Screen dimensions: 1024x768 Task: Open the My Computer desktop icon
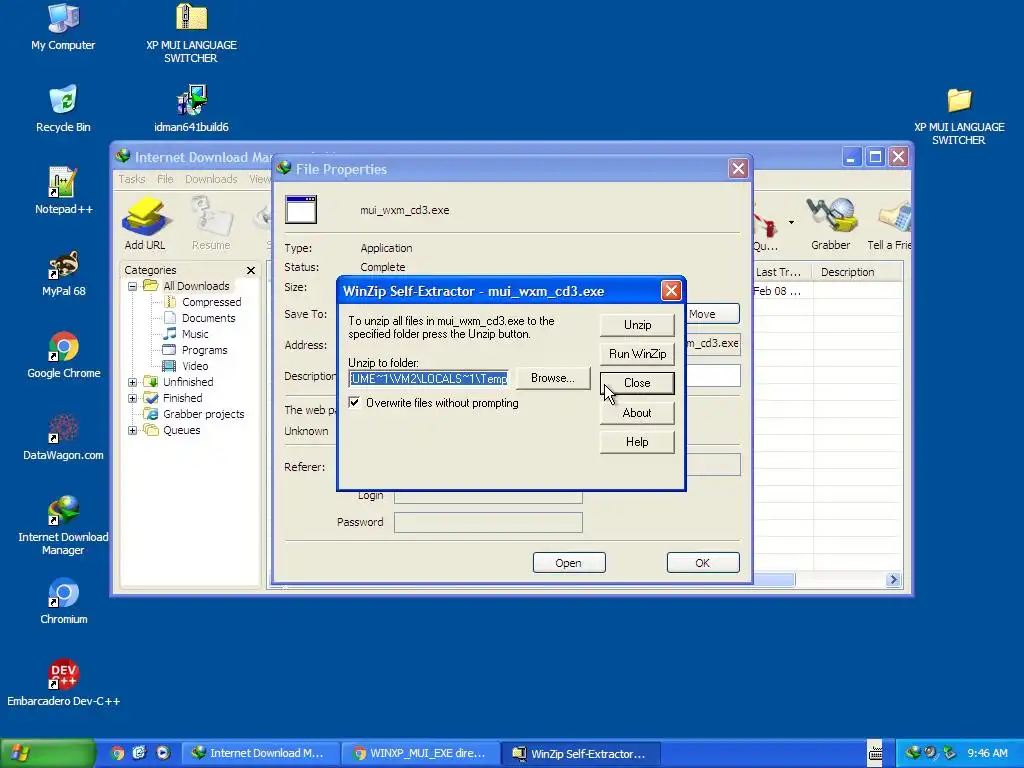63,27
